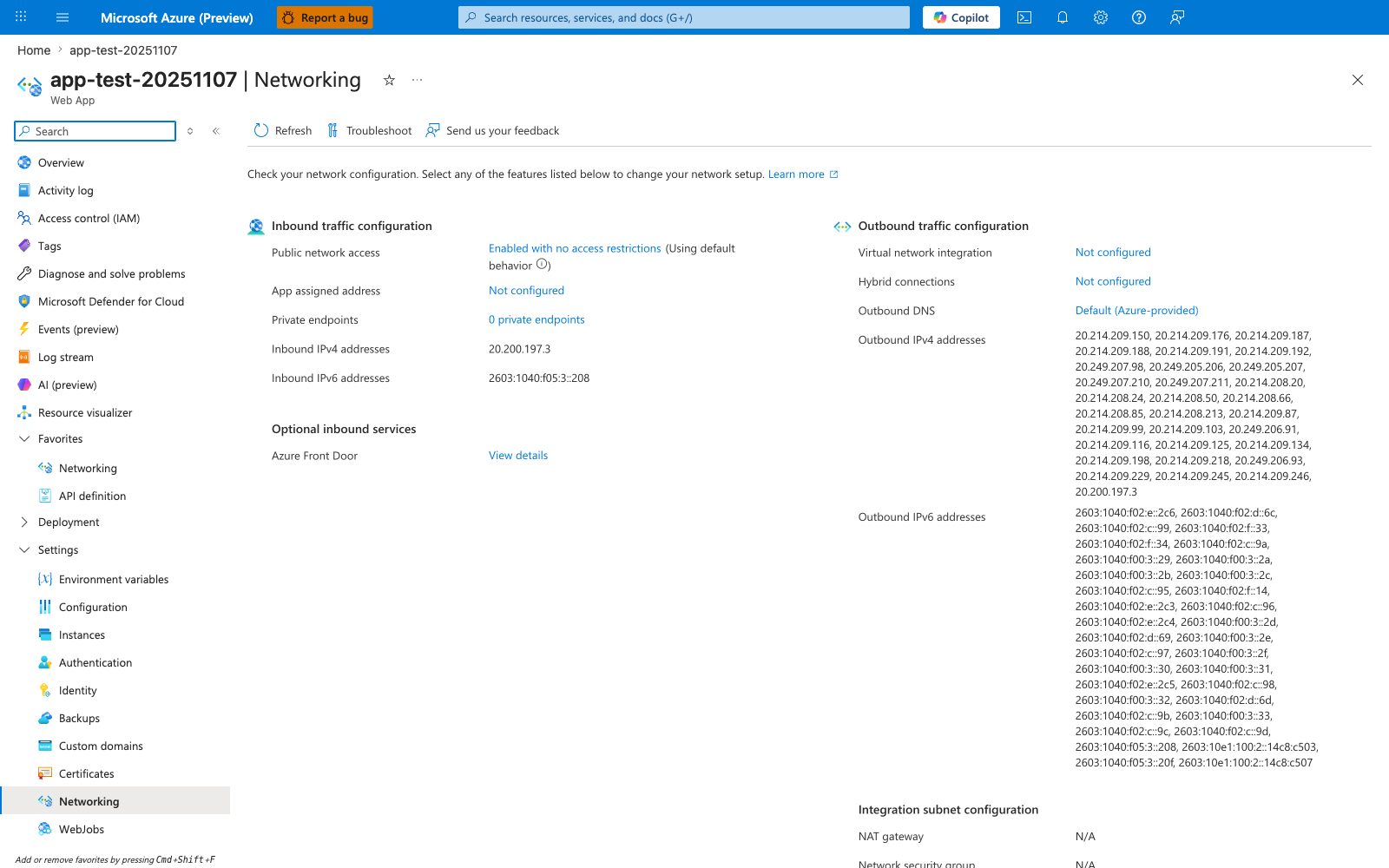Viewport: 1389px width, 868px height.
Task: Click Send us your feedback
Action: tap(492, 130)
